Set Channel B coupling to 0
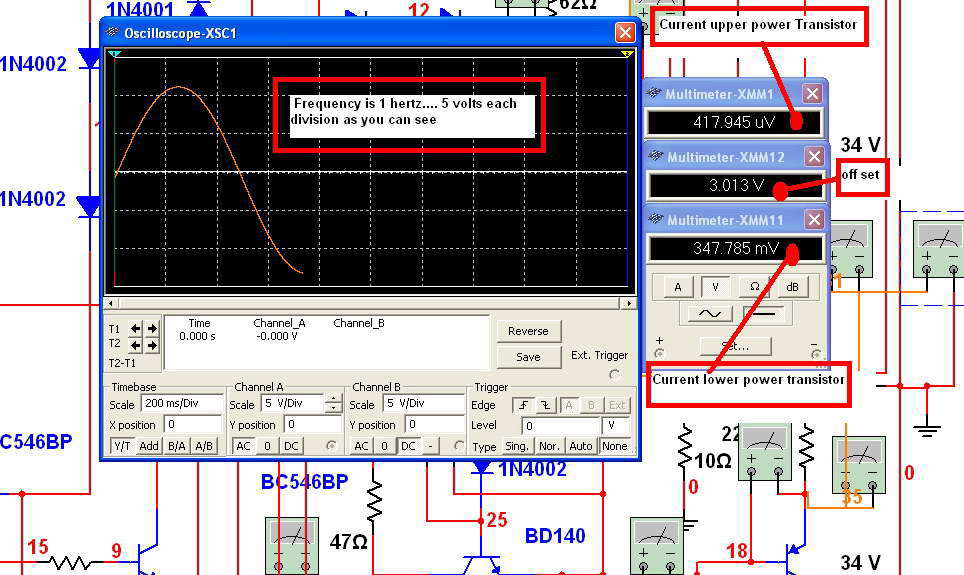This screenshot has height=575, width=964. pos(384,446)
